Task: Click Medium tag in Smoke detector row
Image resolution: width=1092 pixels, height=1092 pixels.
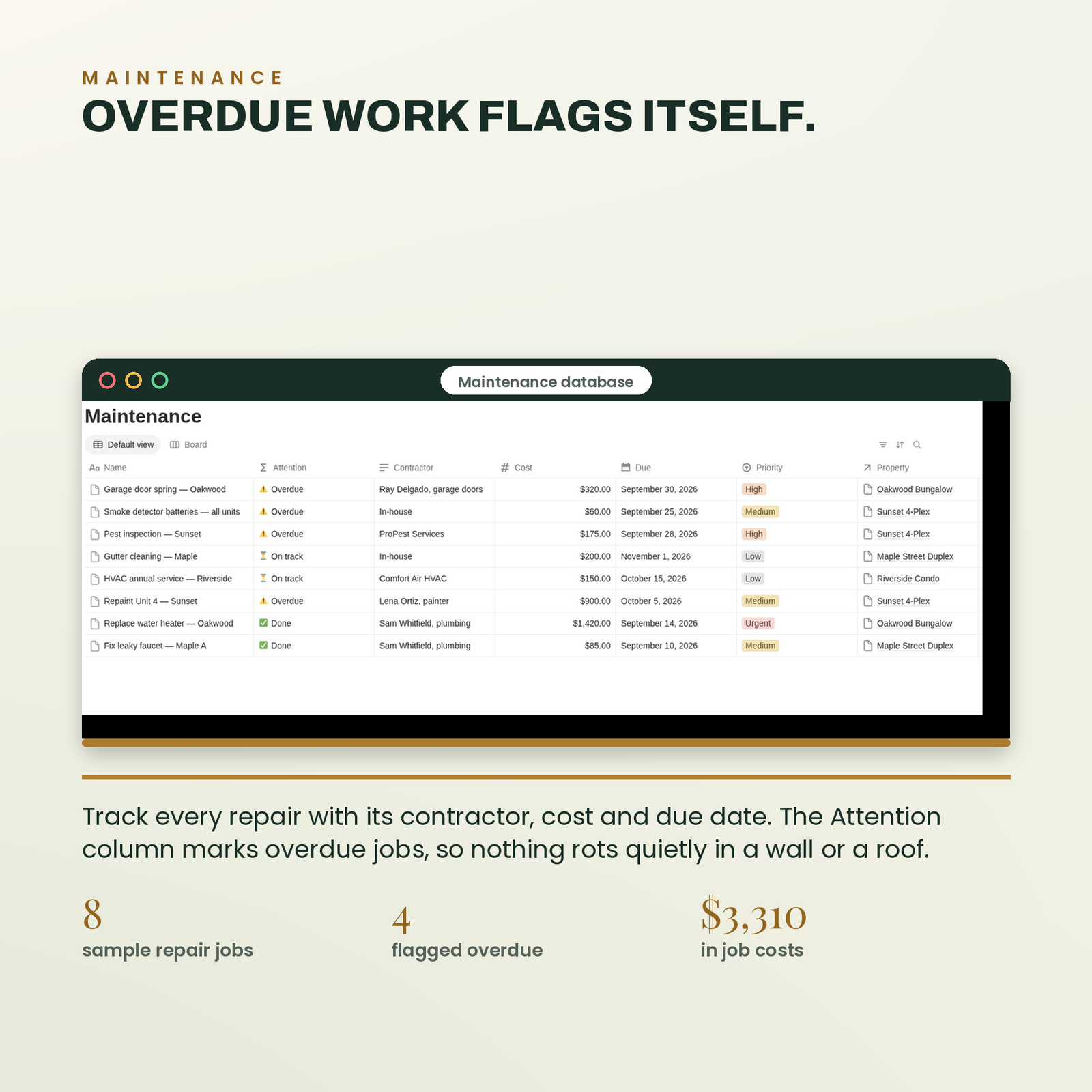Action: pos(760,512)
